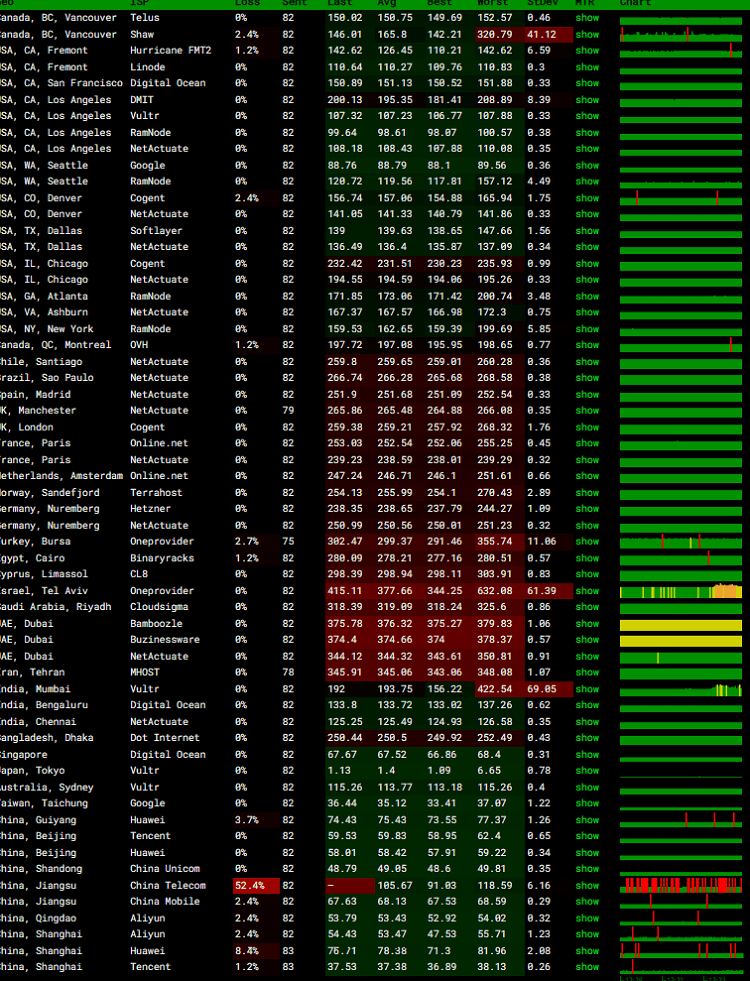This screenshot has height=981, width=750.
Task: View chart for Oneprovider Bursa Turkey
Action: tap(681, 541)
